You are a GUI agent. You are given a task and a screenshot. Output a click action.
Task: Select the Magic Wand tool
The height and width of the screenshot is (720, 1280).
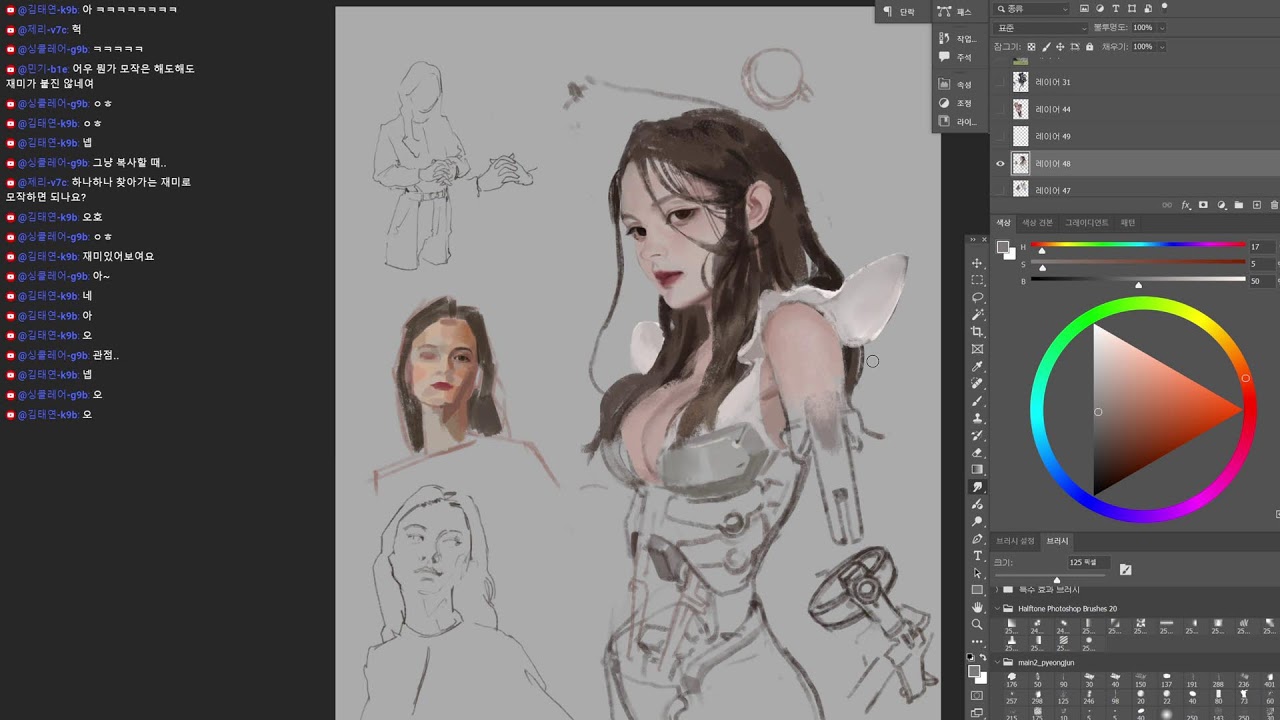tap(977, 315)
